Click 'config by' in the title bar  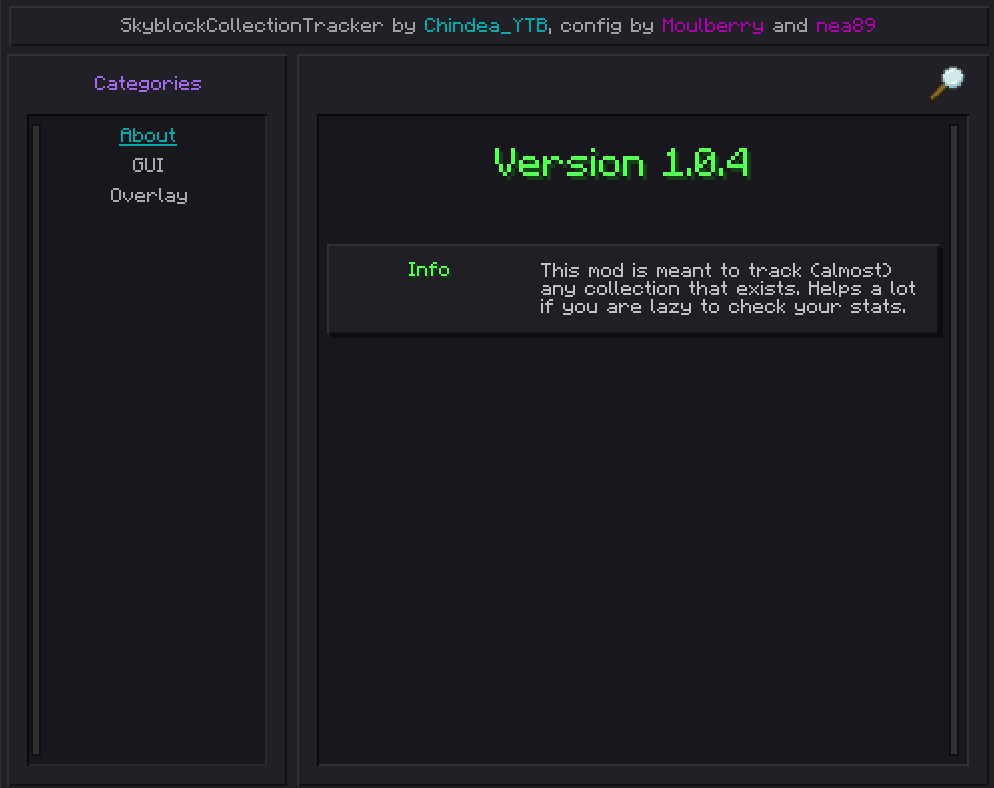click(x=606, y=25)
